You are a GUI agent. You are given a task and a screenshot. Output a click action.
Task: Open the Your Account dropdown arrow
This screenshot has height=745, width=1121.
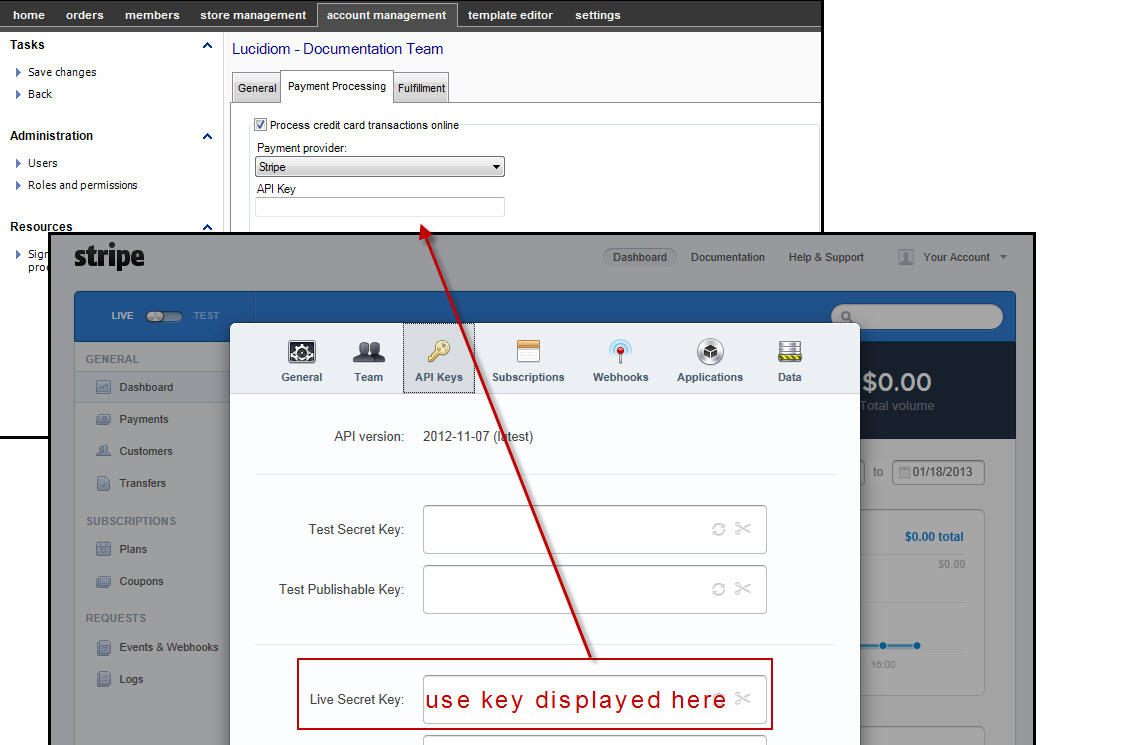point(1004,257)
